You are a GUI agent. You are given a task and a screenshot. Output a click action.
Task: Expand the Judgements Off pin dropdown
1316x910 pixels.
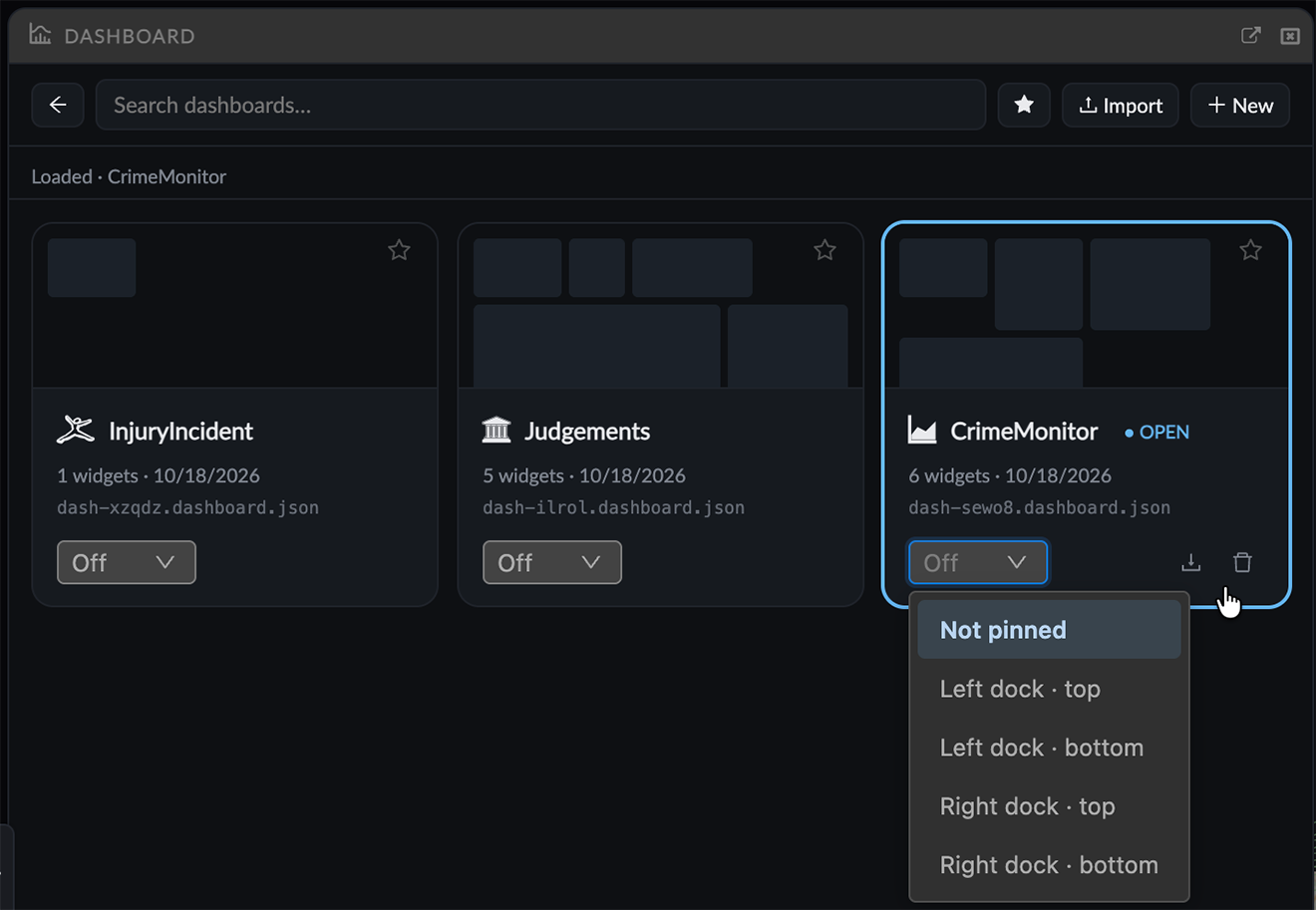[552, 562]
